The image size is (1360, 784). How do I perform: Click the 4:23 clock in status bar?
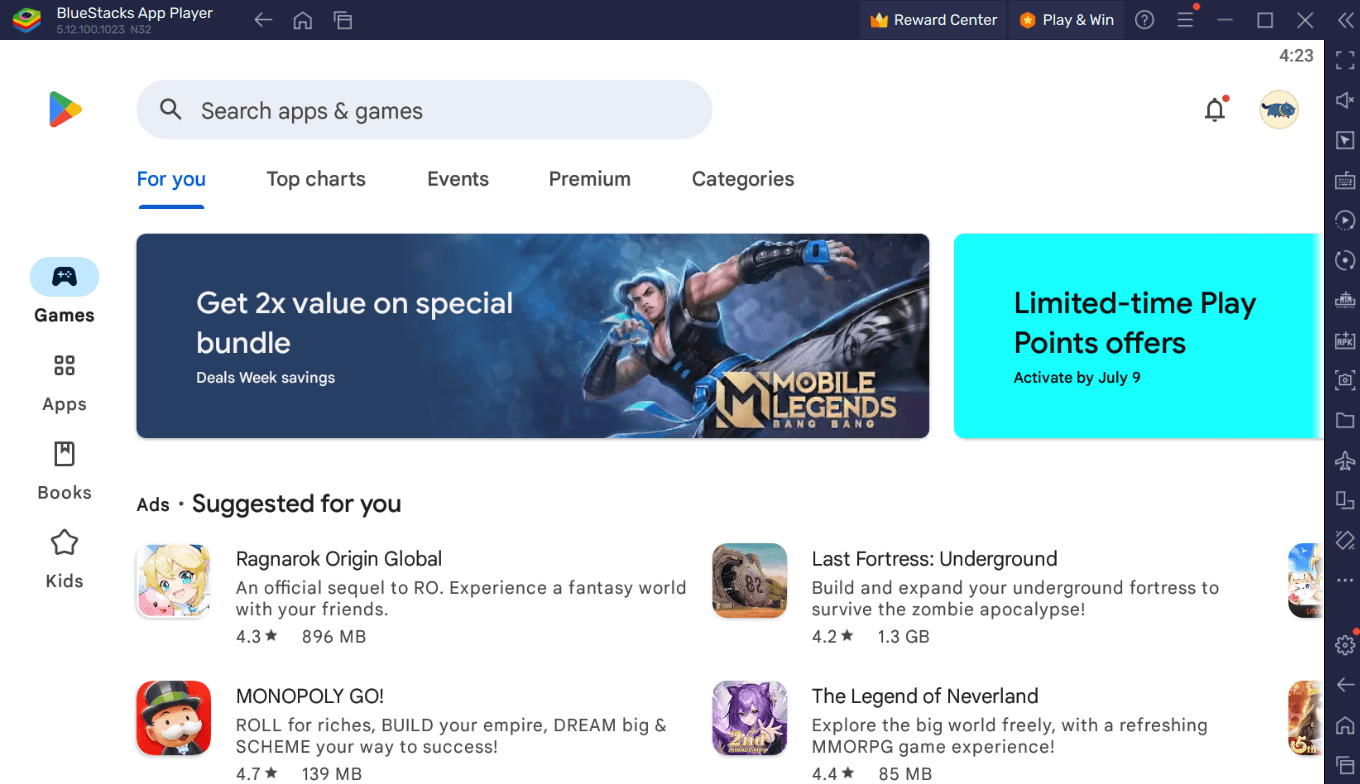(x=1296, y=56)
